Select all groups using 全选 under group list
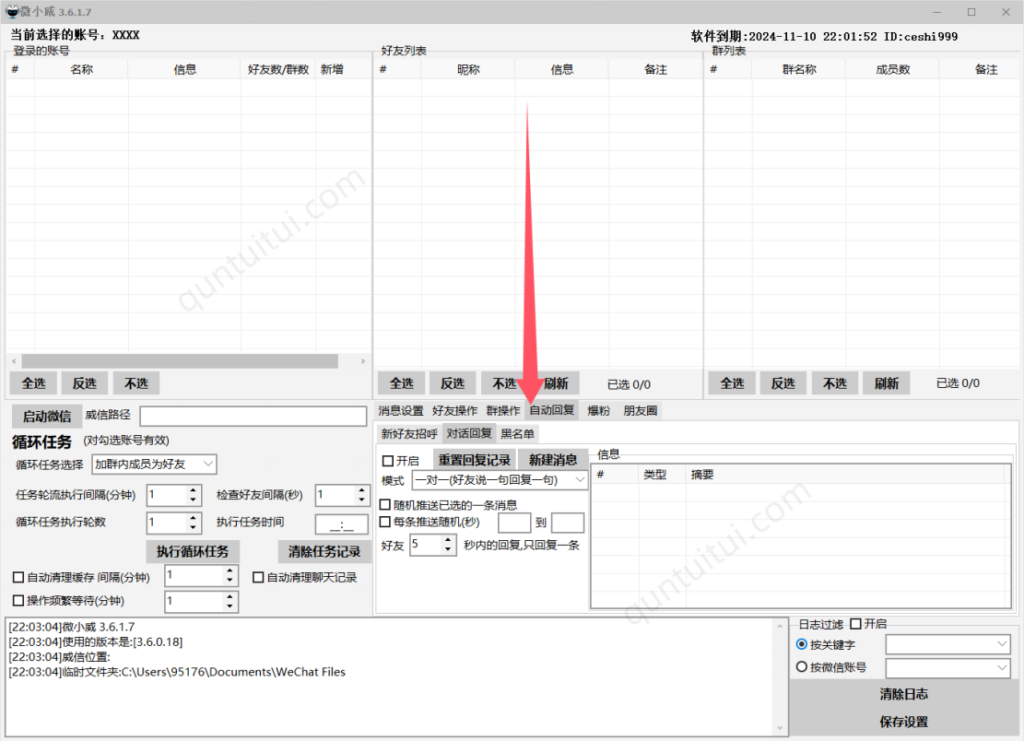 [x=732, y=383]
